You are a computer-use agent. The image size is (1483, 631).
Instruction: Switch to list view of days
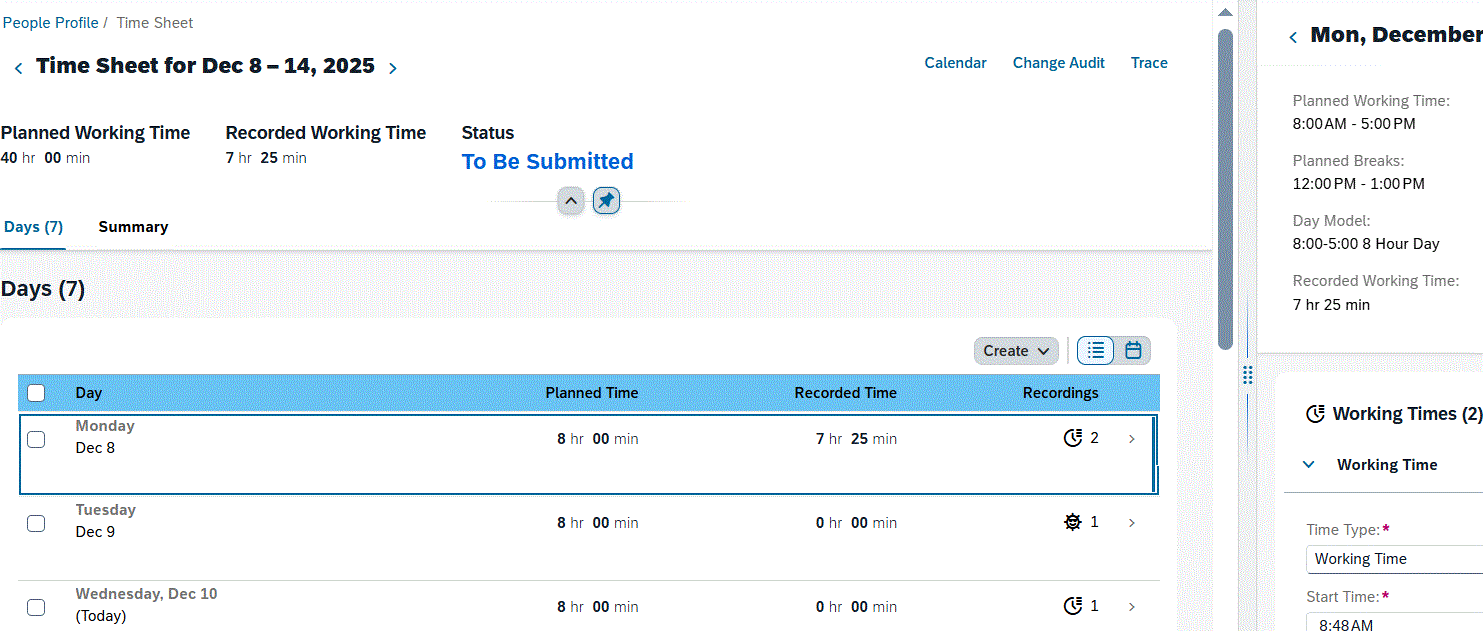(1096, 351)
